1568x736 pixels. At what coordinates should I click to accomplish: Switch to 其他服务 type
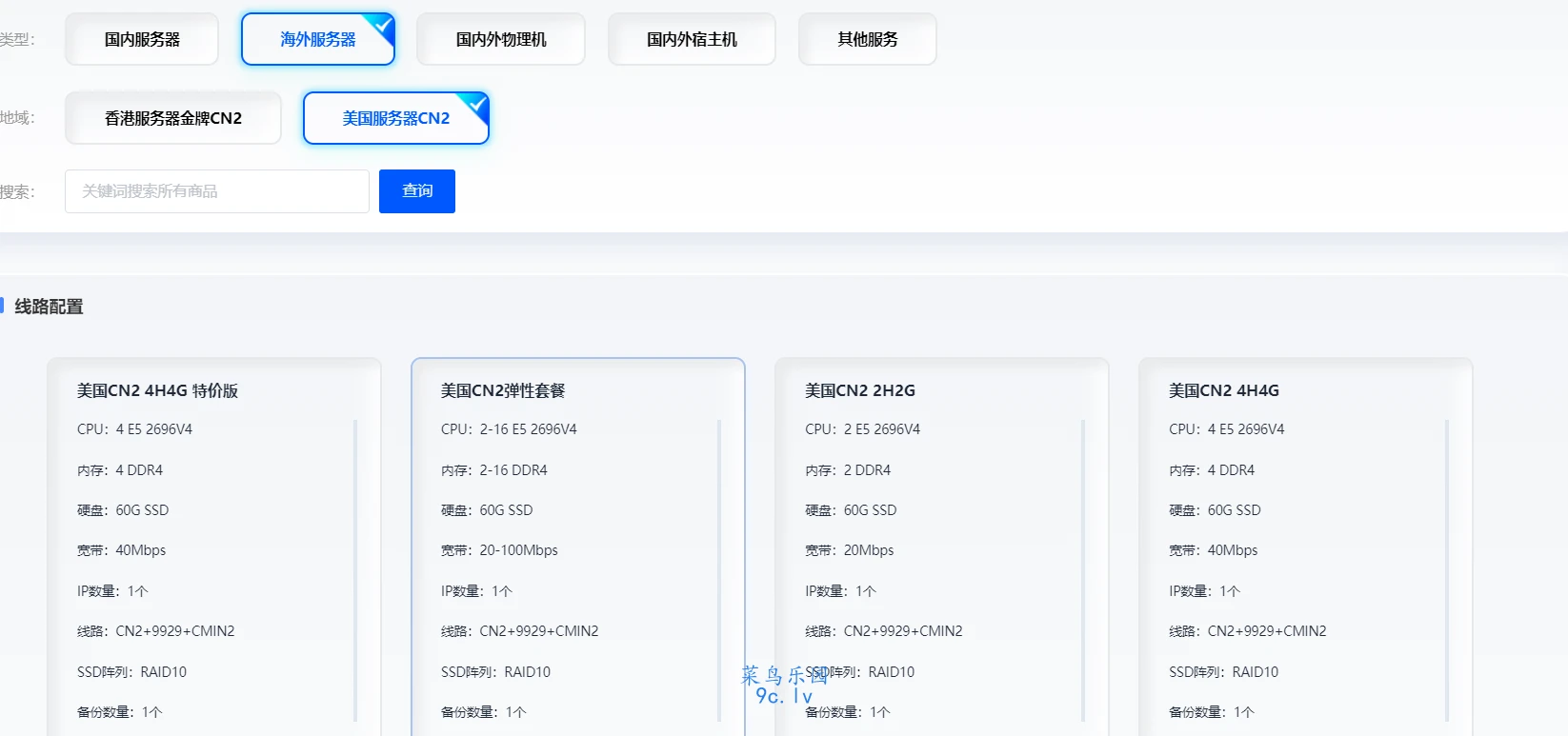tap(867, 39)
